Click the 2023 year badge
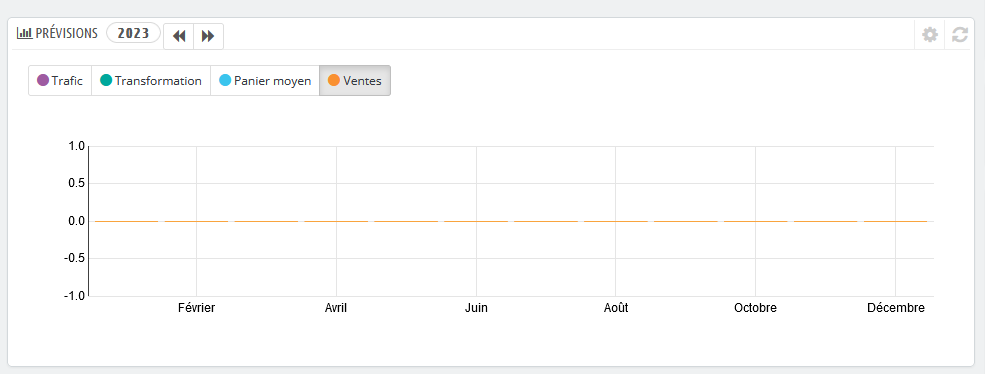This screenshot has width=985, height=374. pyautogui.click(x=134, y=33)
